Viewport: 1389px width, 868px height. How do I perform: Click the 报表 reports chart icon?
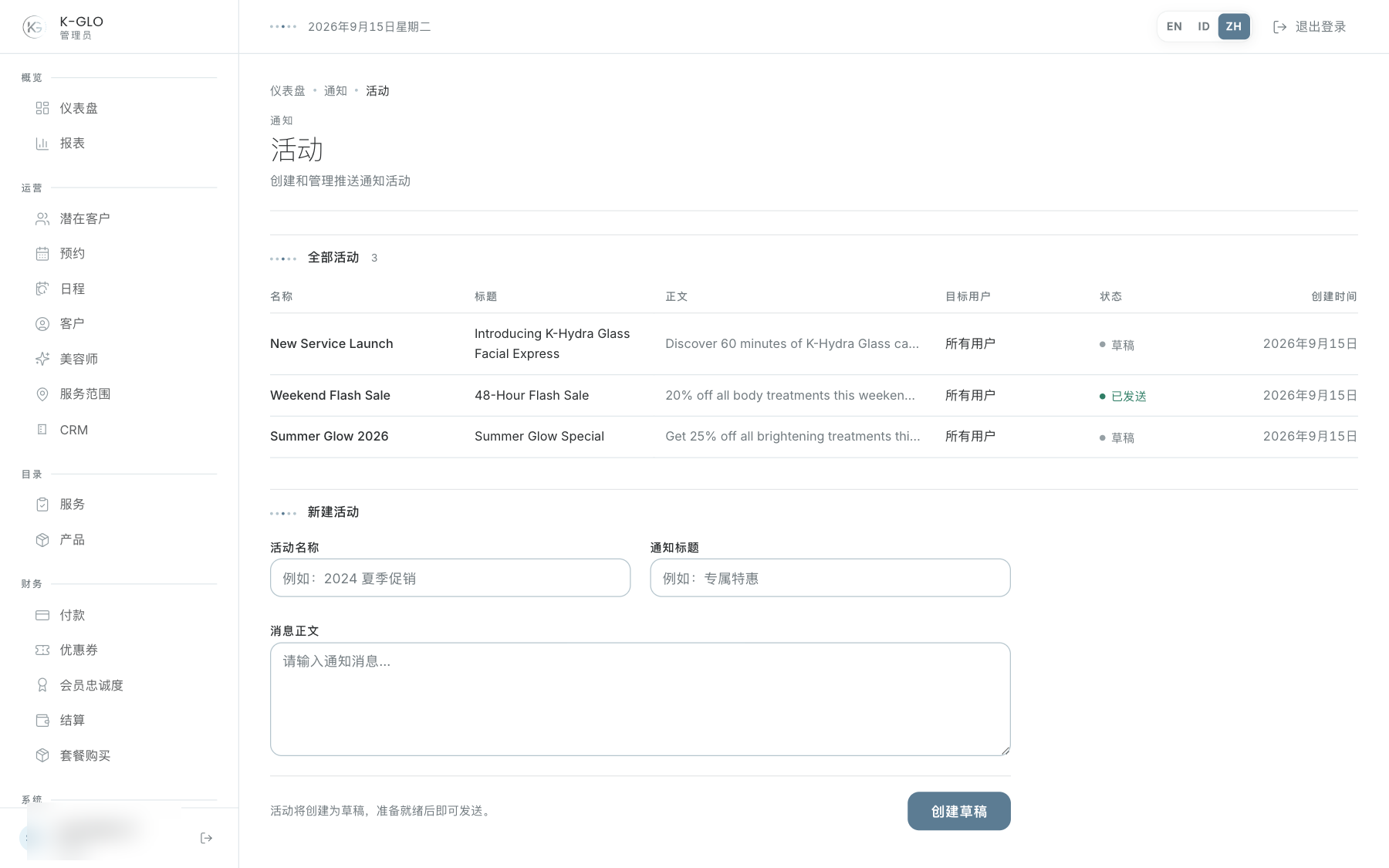coord(42,144)
